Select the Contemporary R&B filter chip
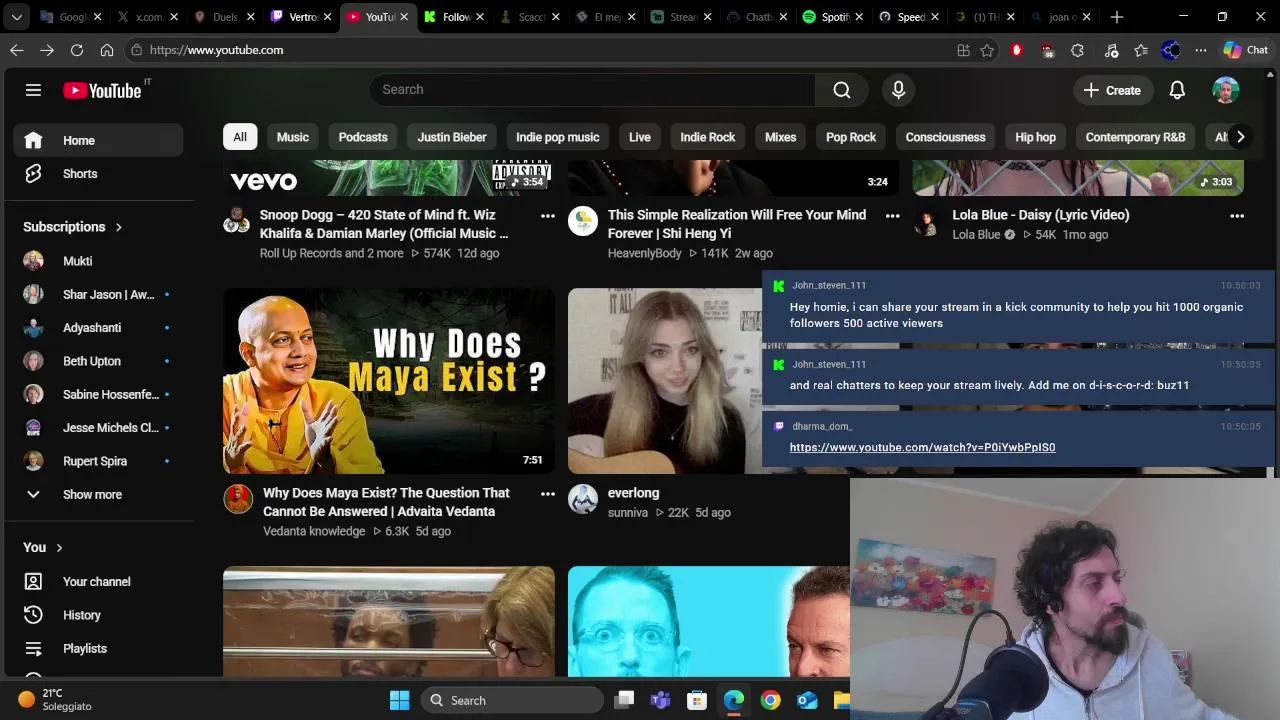 [1135, 137]
